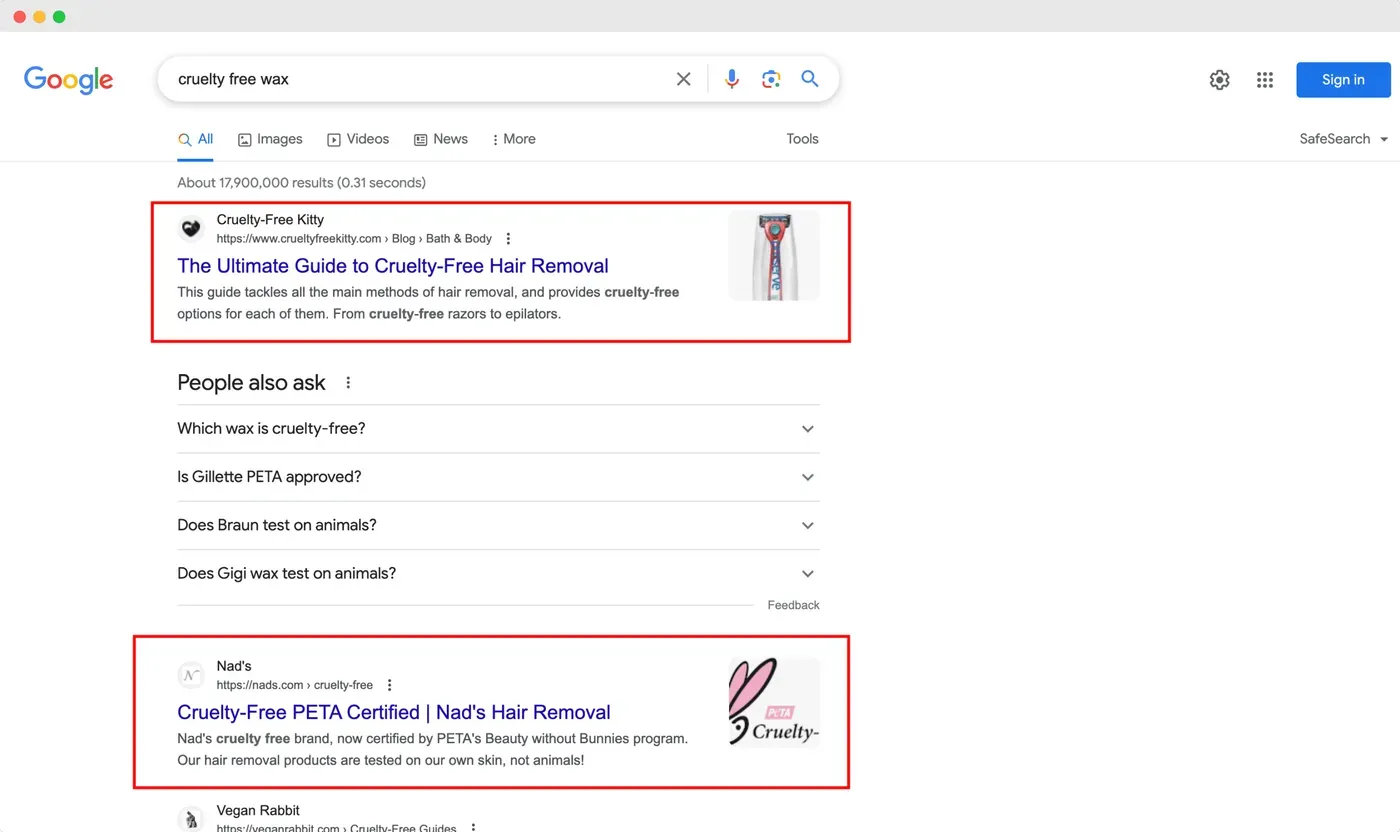Click the 'Cruelty-Free Kitty' site name
Screen dimensions: 1400x832
(270, 220)
